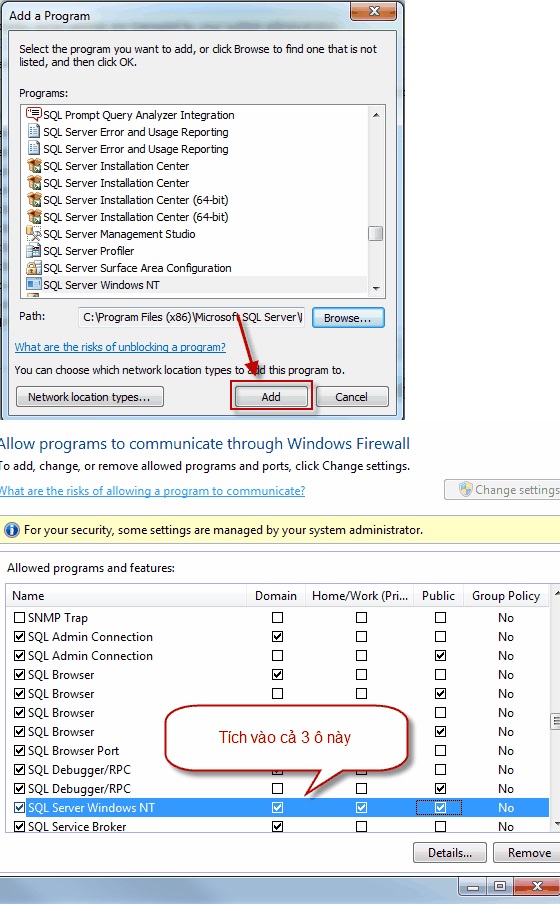Click the Add button
Viewport: 560px width, 904px height.
271,397
